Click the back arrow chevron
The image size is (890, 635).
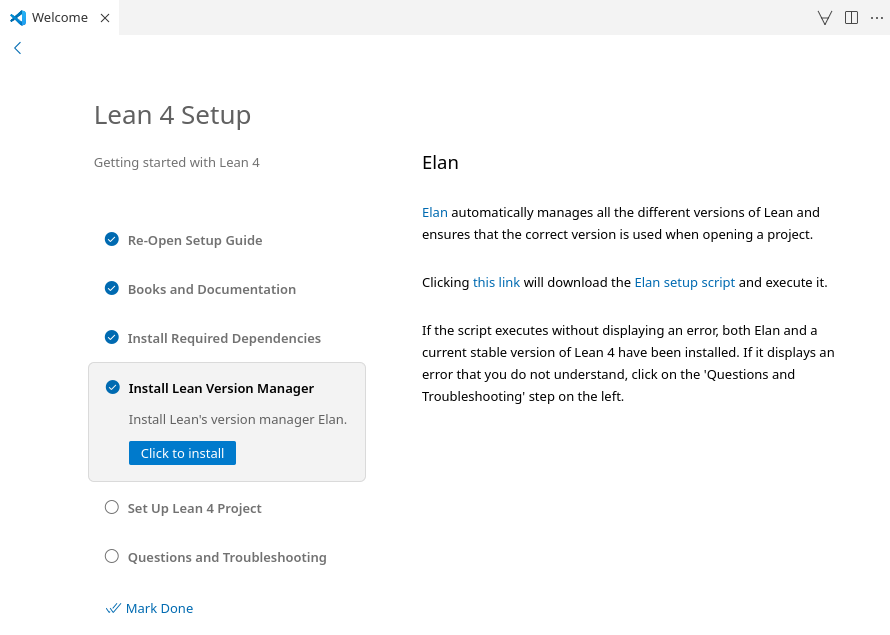click(18, 48)
